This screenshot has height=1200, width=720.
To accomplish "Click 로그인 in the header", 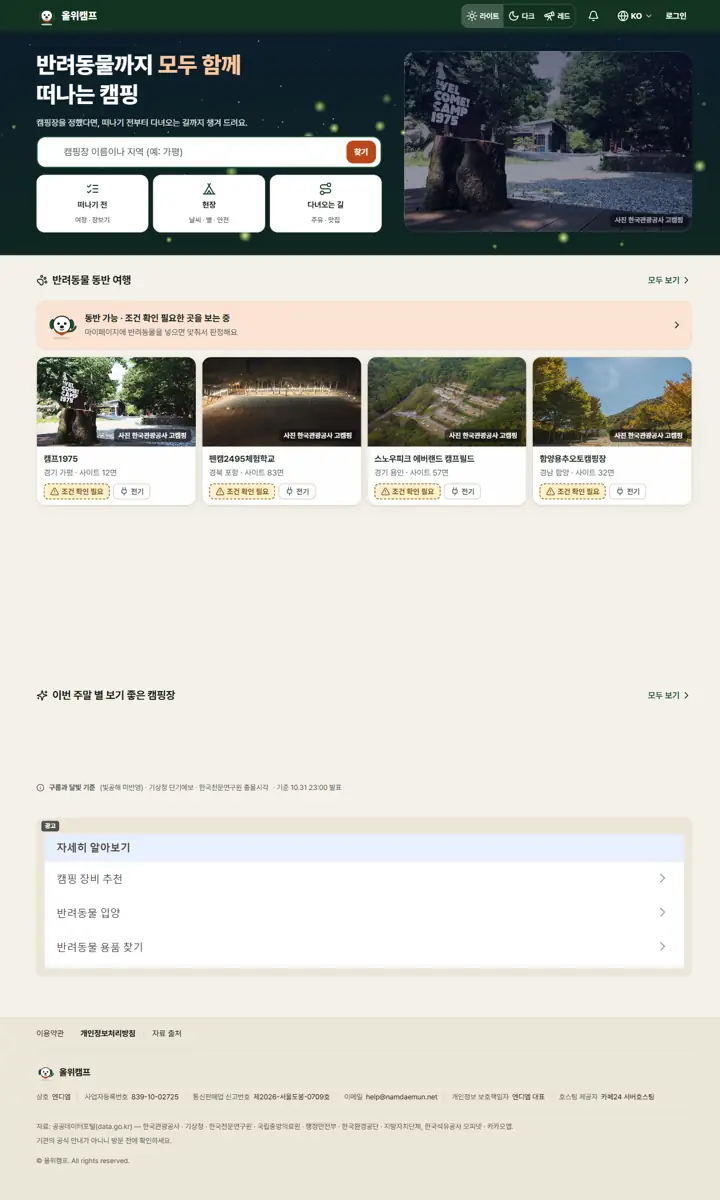I will pos(676,16).
